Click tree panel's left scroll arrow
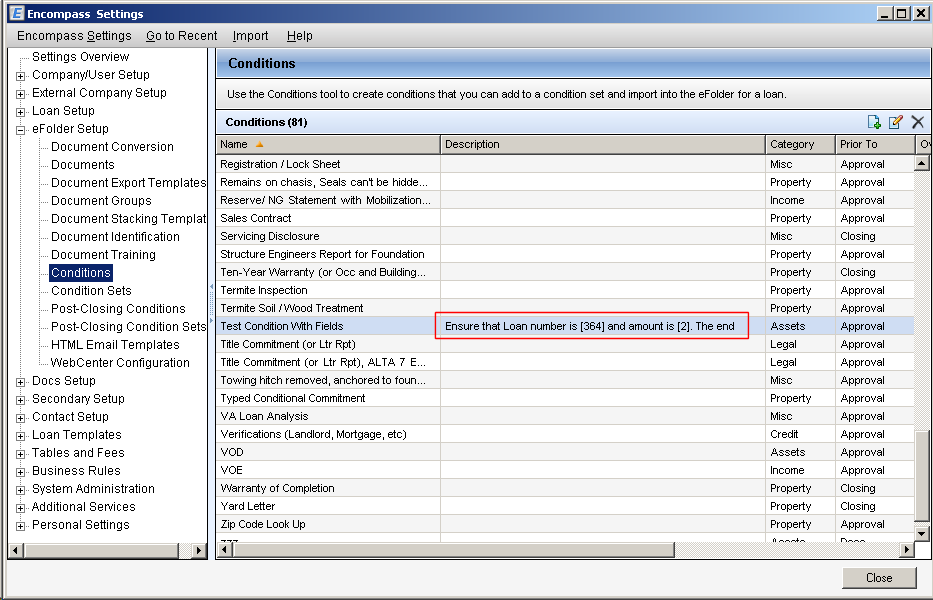933x600 pixels. click(16, 551)
